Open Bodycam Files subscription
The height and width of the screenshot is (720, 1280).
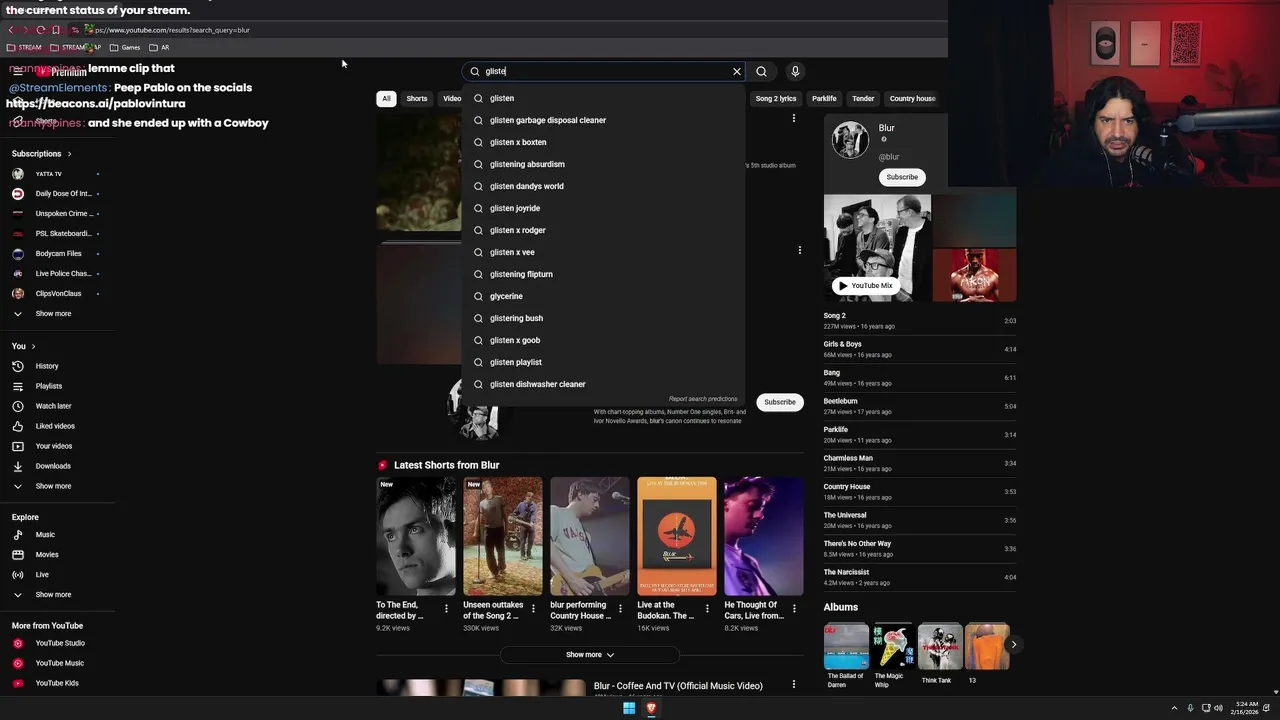[58, 254]
